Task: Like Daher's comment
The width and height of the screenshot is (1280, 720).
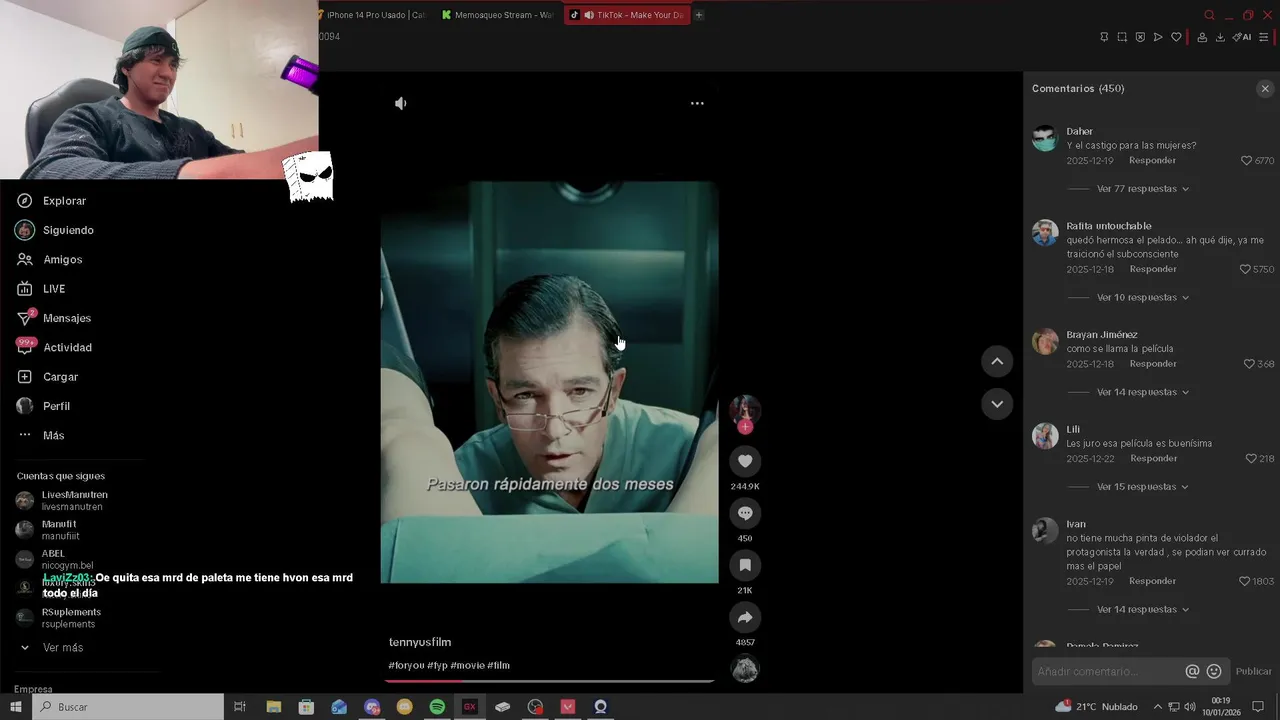Action: pyautogui.click(x=1247, y=161)
